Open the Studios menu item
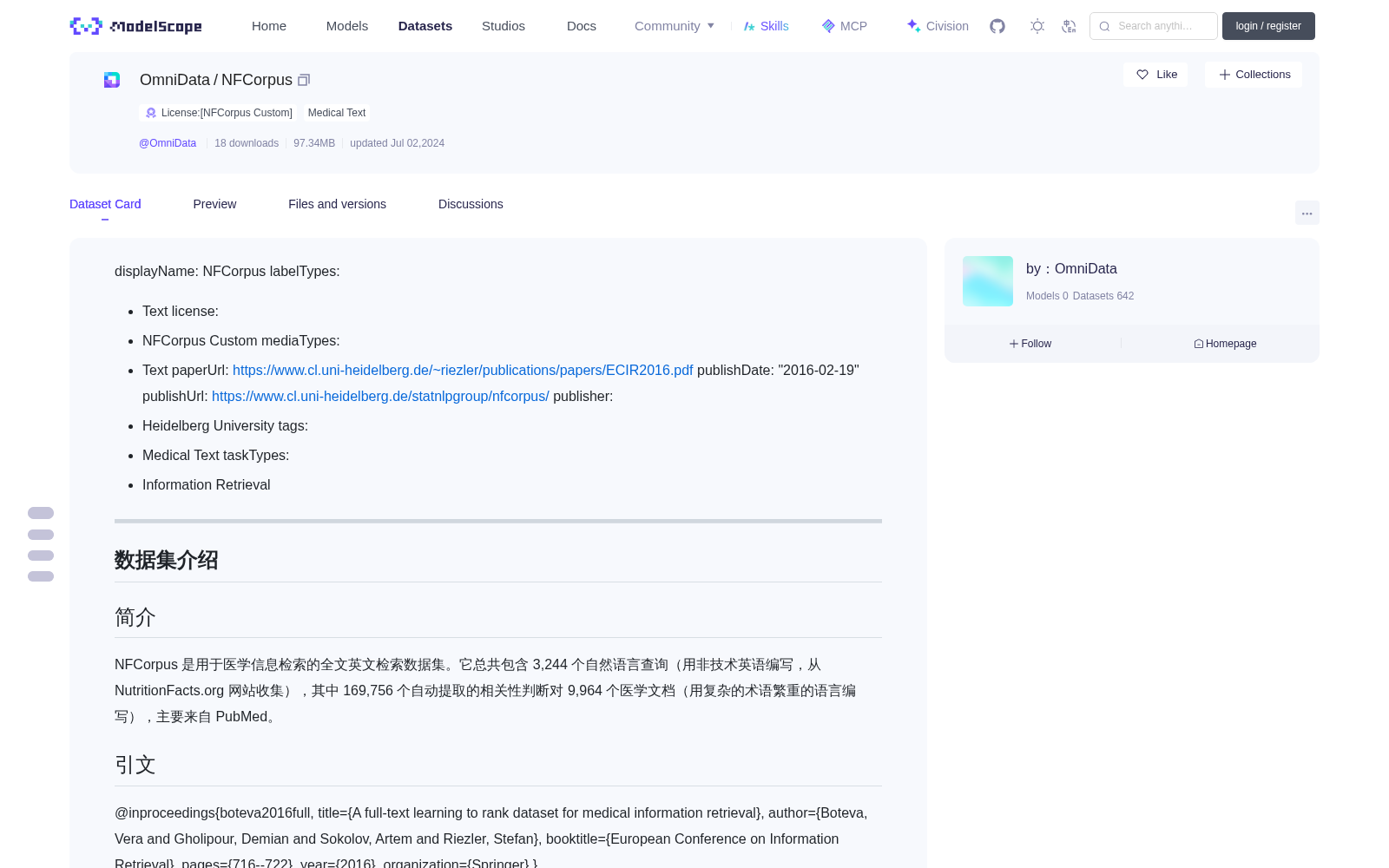This screenshot has width=1389, height=868. click(504, 26)
